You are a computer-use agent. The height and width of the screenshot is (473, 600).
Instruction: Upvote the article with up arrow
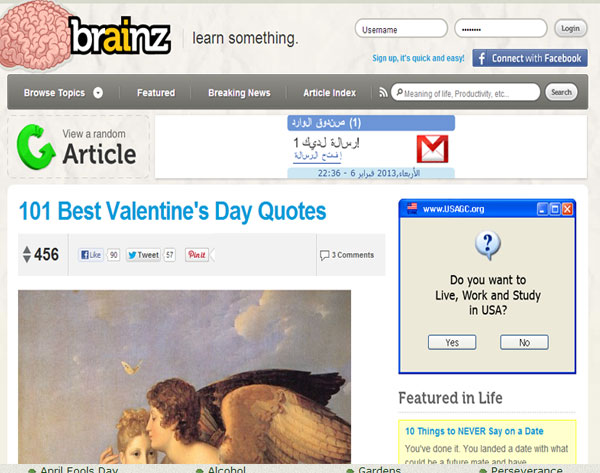coord(27,250)
